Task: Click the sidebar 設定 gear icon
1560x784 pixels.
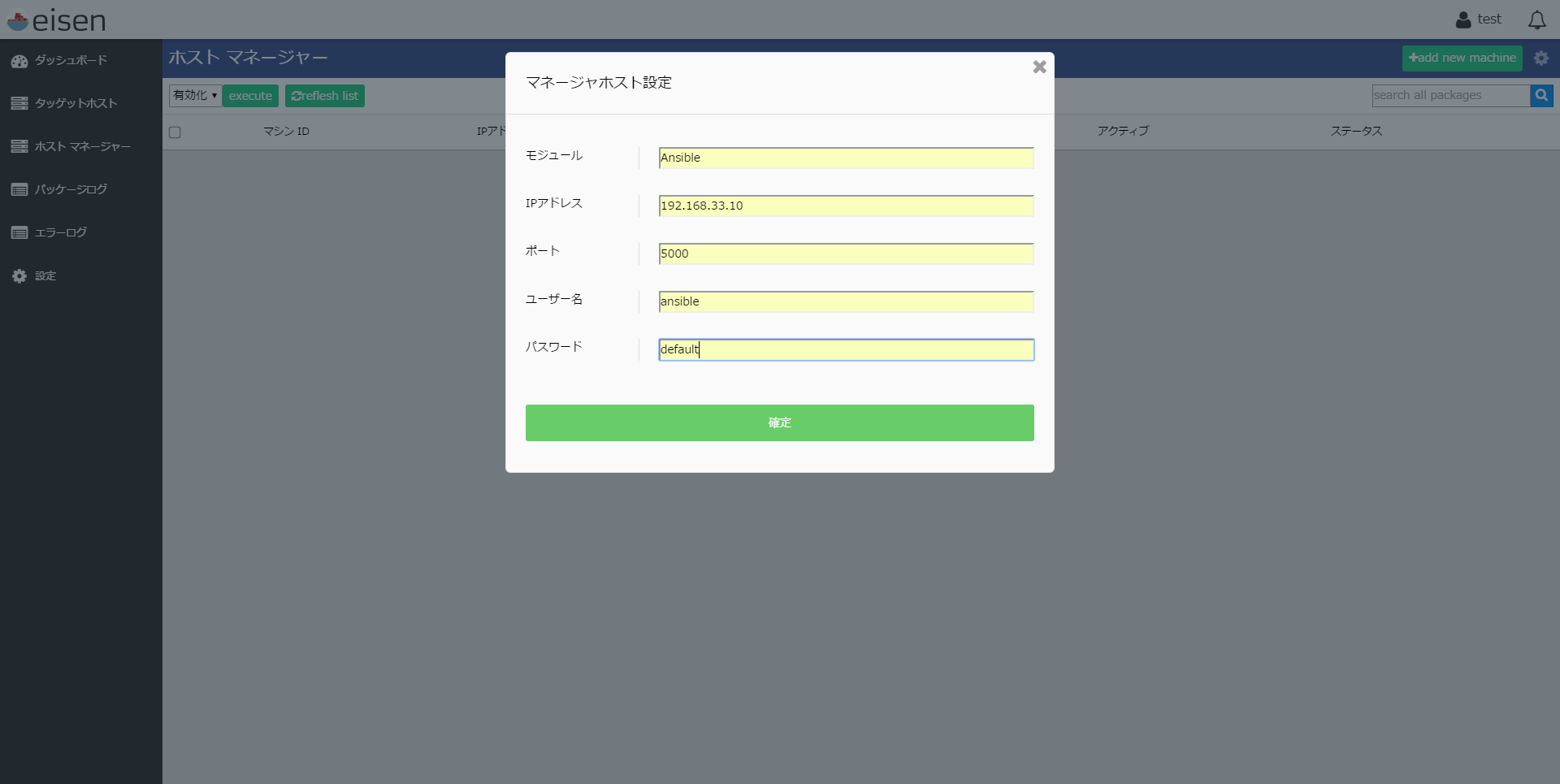Action: [x=19, y=276]
